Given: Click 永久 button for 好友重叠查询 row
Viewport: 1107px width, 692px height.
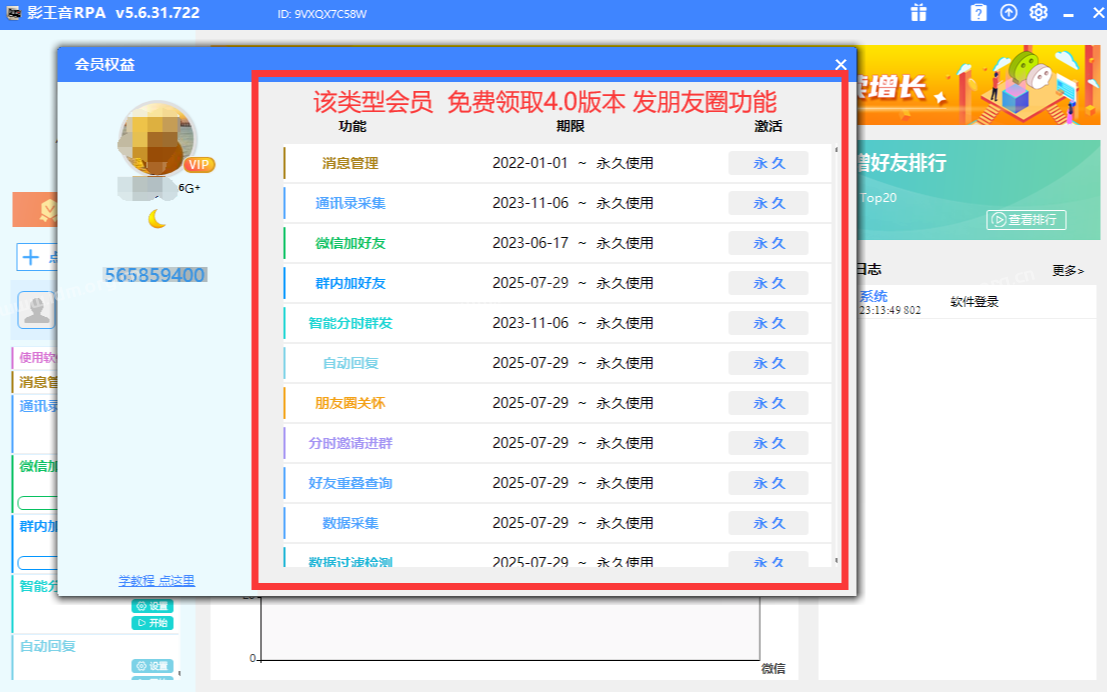Looking at the screenshot, I should (x=768, y=483).
